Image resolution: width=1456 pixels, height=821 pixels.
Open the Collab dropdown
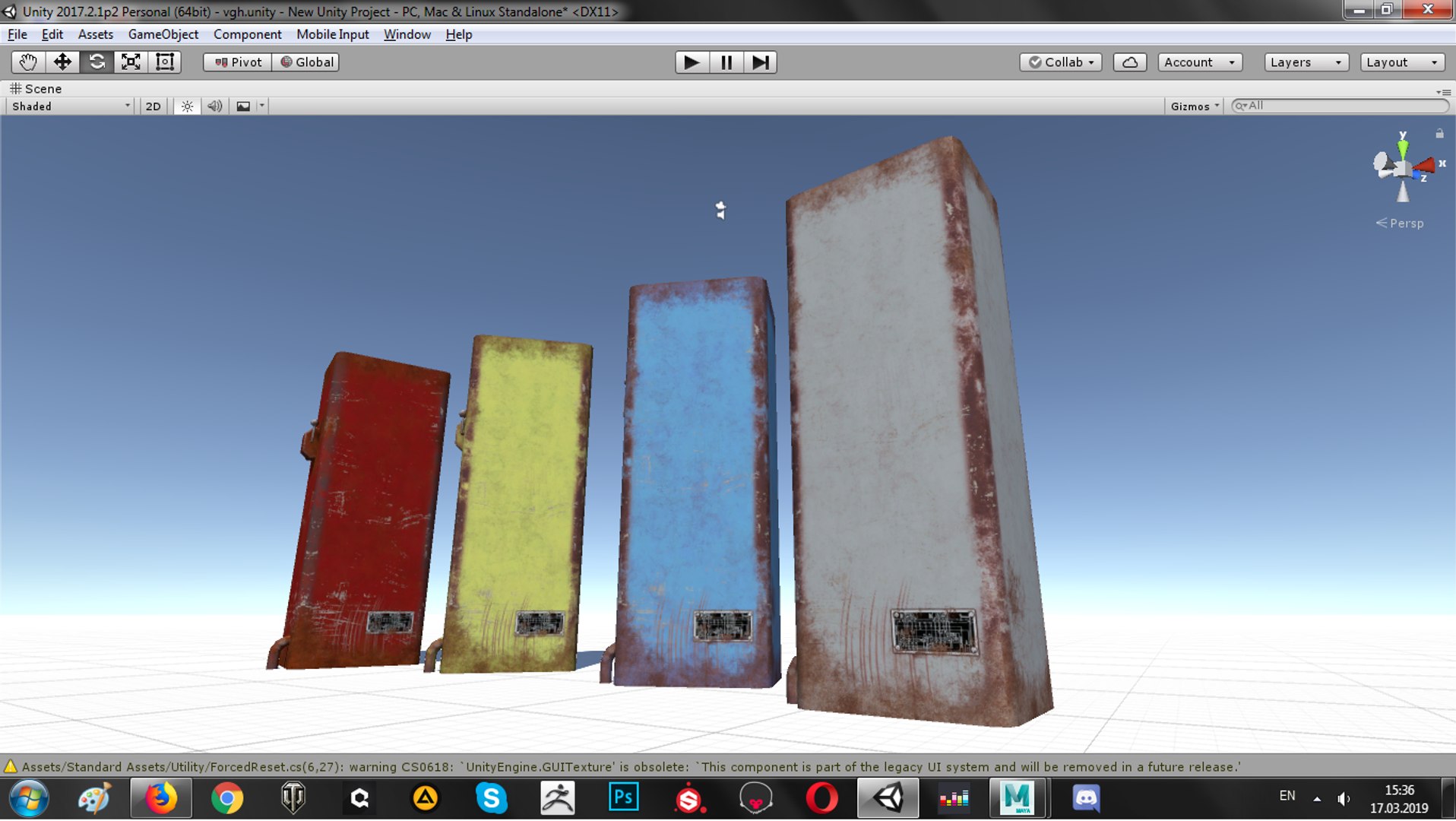(x=1061, y=62)
